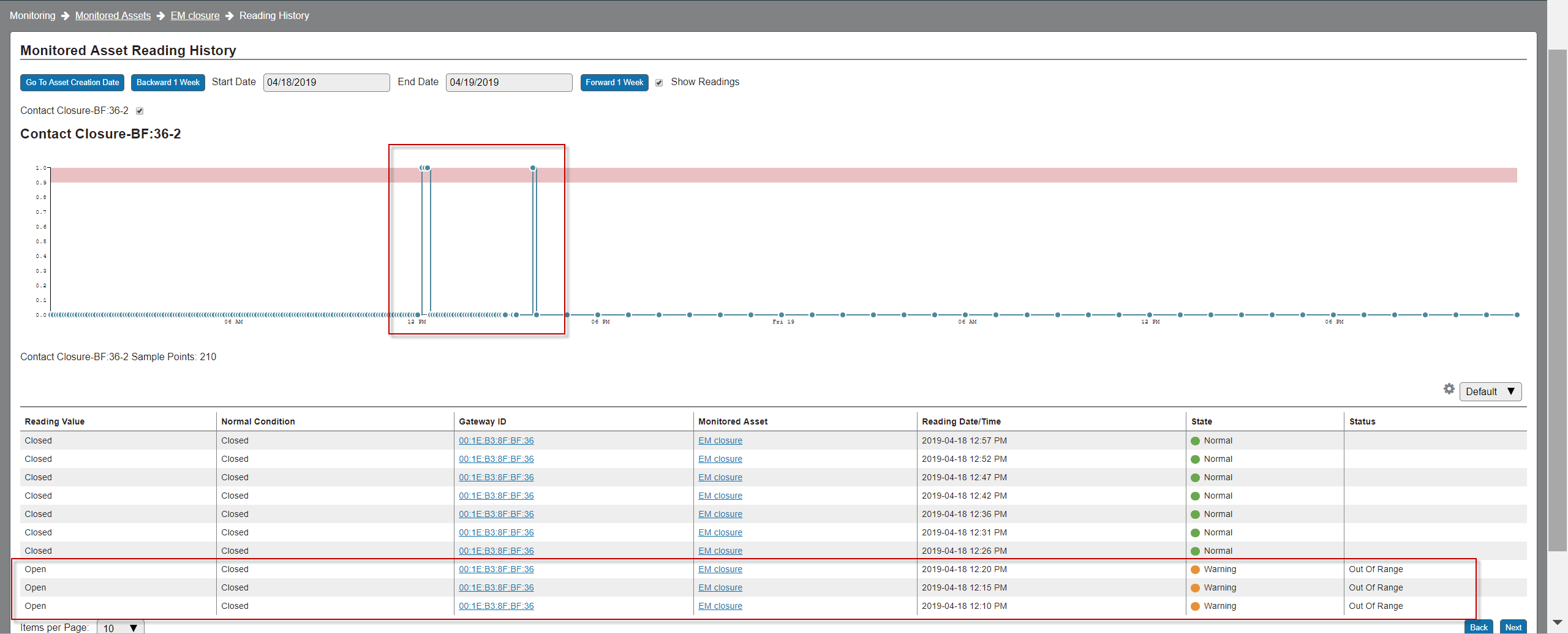
Task: Click the orange Warning dot on 12:10 PM row
Action: coord(1195,606)
